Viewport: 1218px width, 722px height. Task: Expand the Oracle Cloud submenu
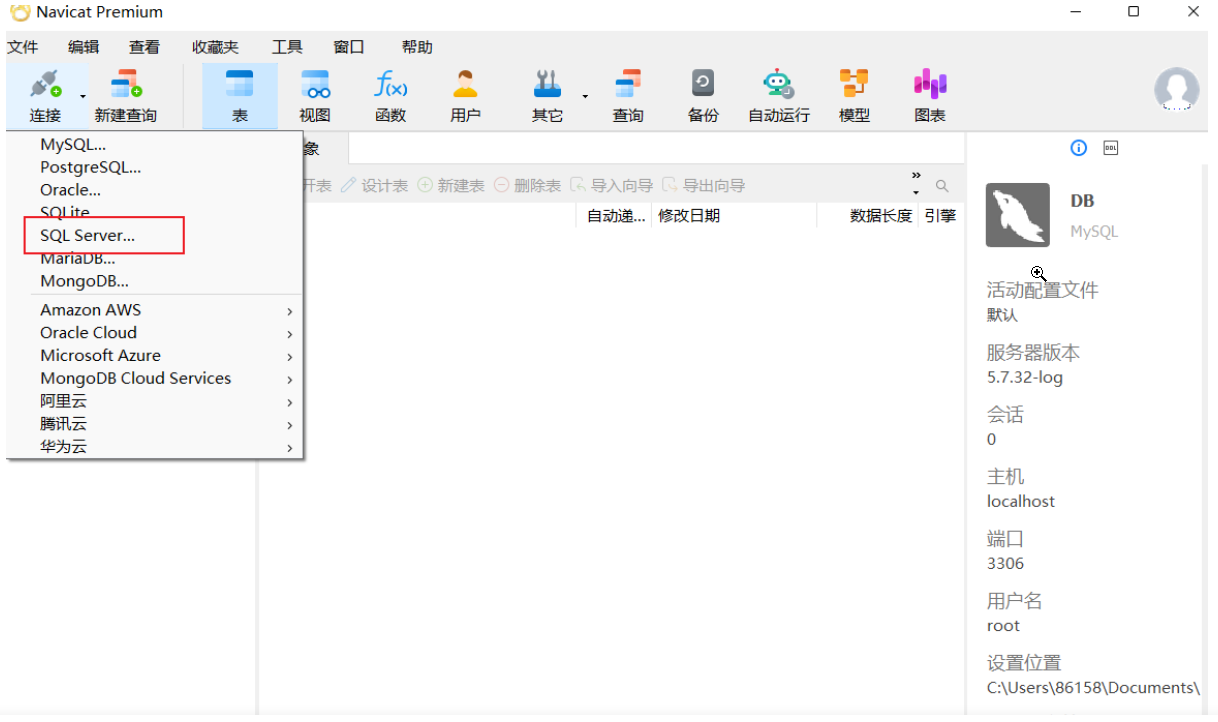[x=155, y=333]
